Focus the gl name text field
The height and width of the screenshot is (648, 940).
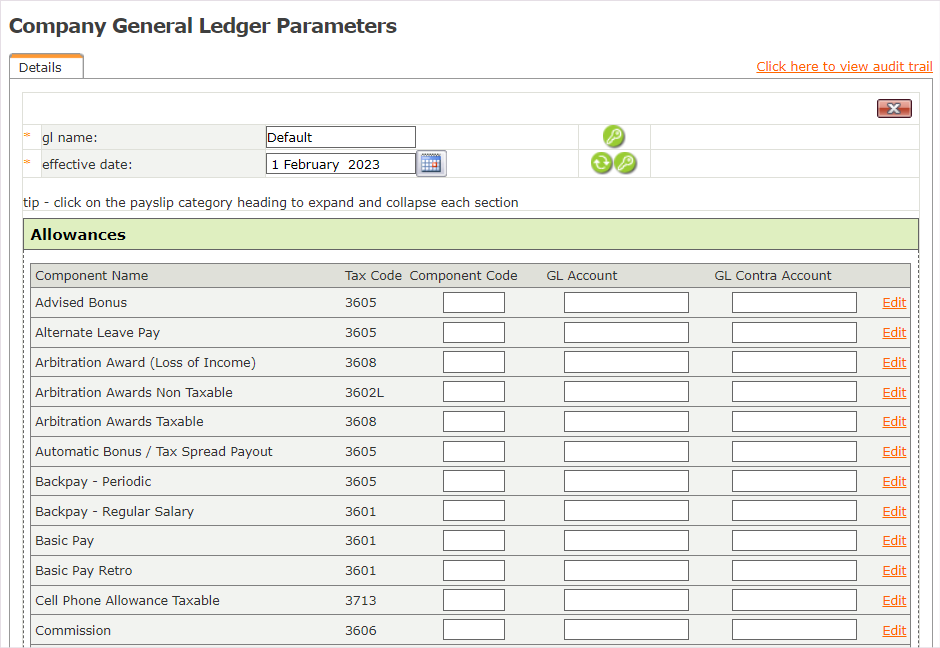coord(340,137)
